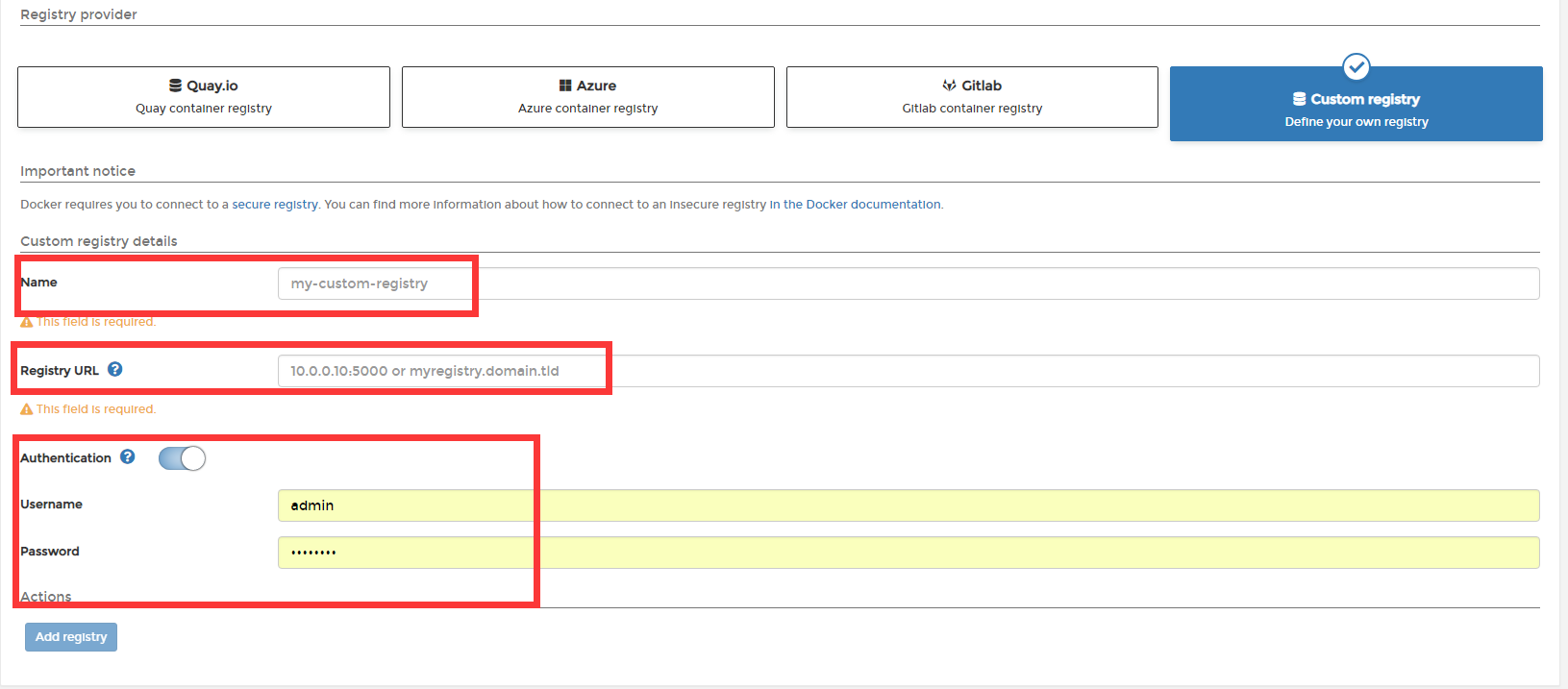Viewport: 1568px width, 689px height.
Task: Click the Add registry button
Action: click(71, 637)
